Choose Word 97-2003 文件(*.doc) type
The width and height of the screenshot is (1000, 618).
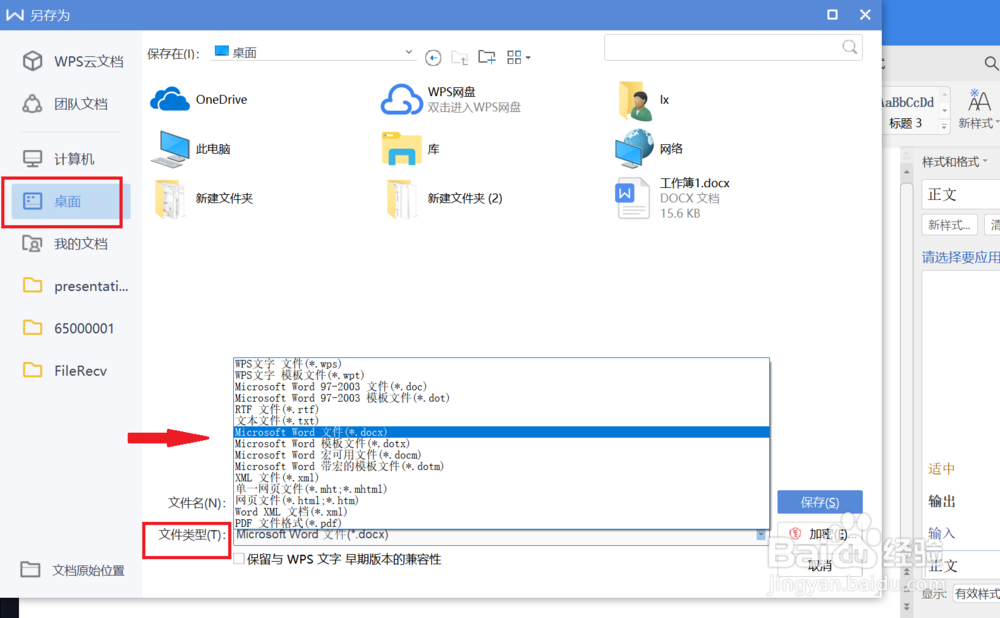point(501,386)
